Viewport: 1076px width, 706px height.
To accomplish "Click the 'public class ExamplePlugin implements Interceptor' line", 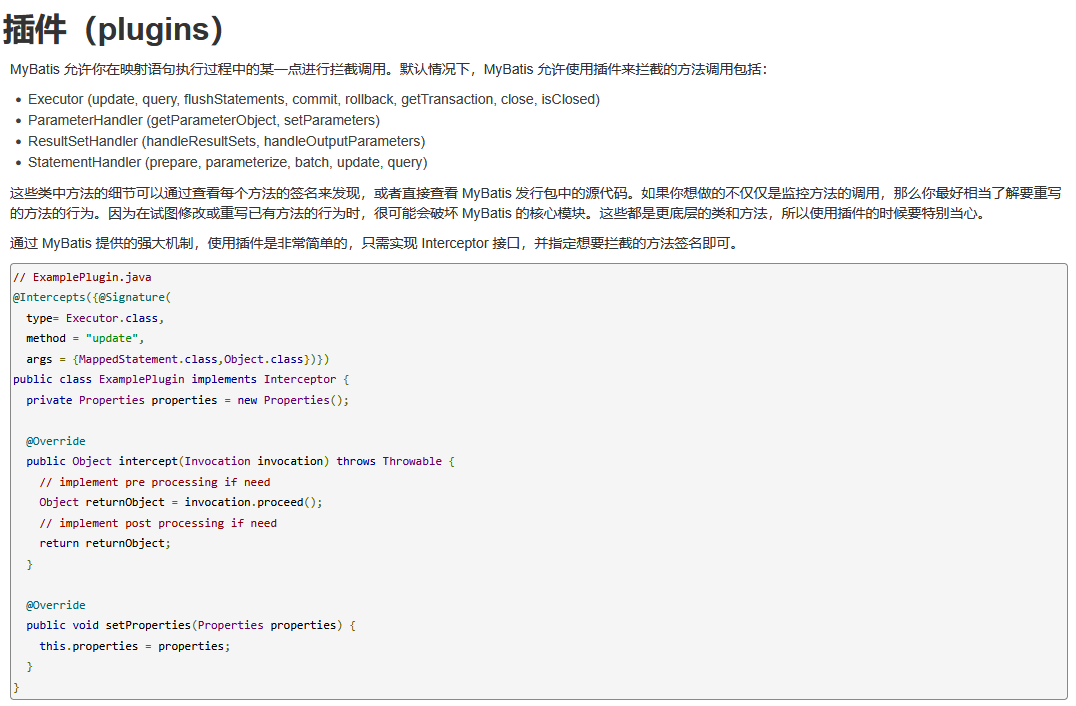I will (181, 379).
